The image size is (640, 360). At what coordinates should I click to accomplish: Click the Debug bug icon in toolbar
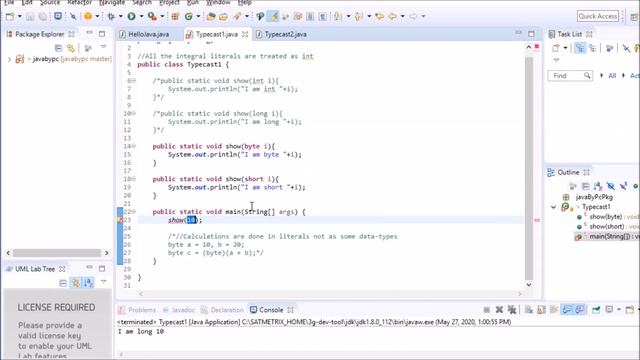[111, 16]
